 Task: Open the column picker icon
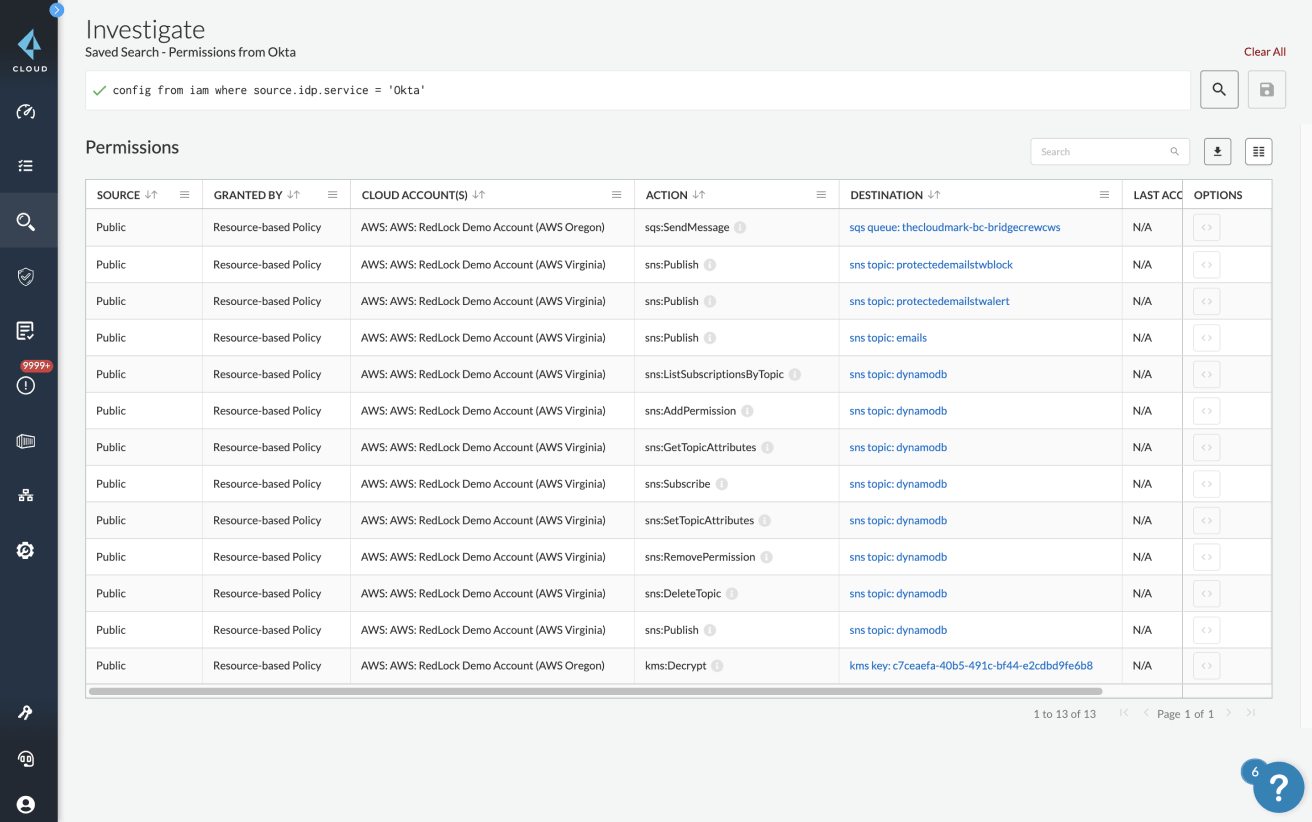[1258, 152]
